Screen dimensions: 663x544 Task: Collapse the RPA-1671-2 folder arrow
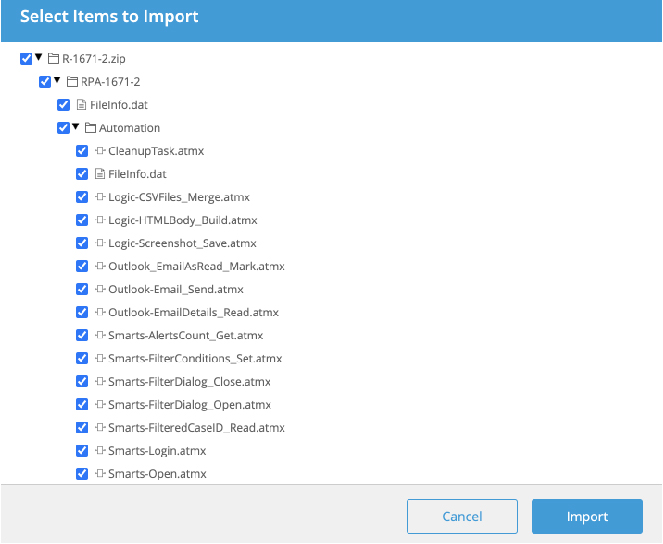coord(57,80)
